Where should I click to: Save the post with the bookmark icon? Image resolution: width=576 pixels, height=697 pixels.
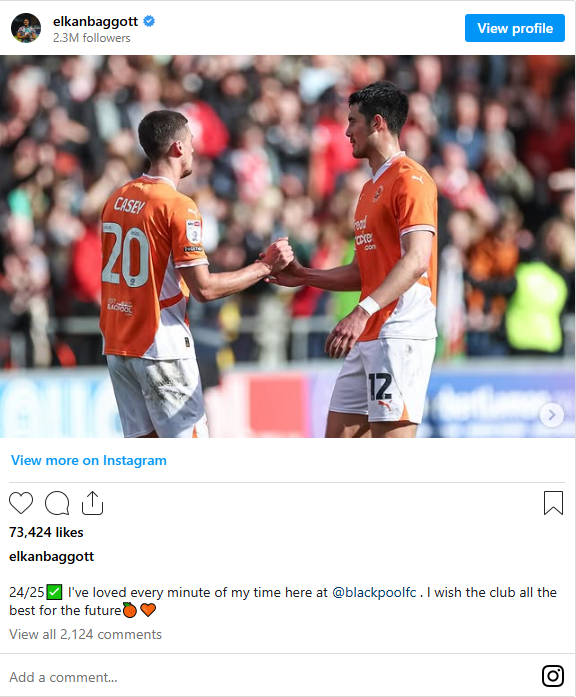tap(553, 503)
